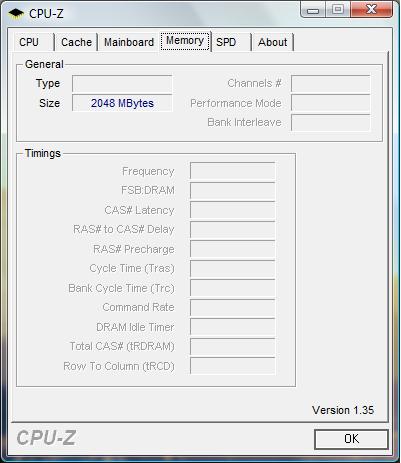Click the OK button
This screenshot has width=401, height=463.
351,439
